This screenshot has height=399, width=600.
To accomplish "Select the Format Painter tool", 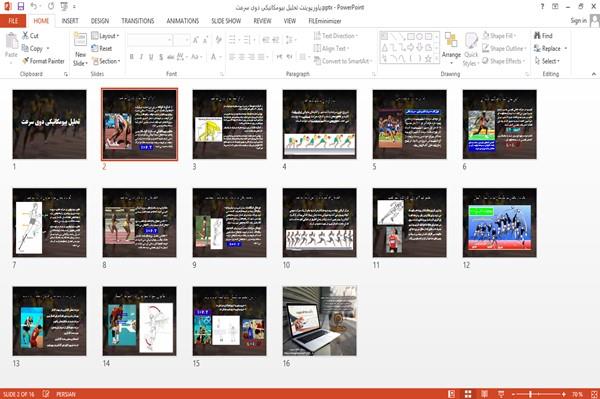I will pos(43,61).
